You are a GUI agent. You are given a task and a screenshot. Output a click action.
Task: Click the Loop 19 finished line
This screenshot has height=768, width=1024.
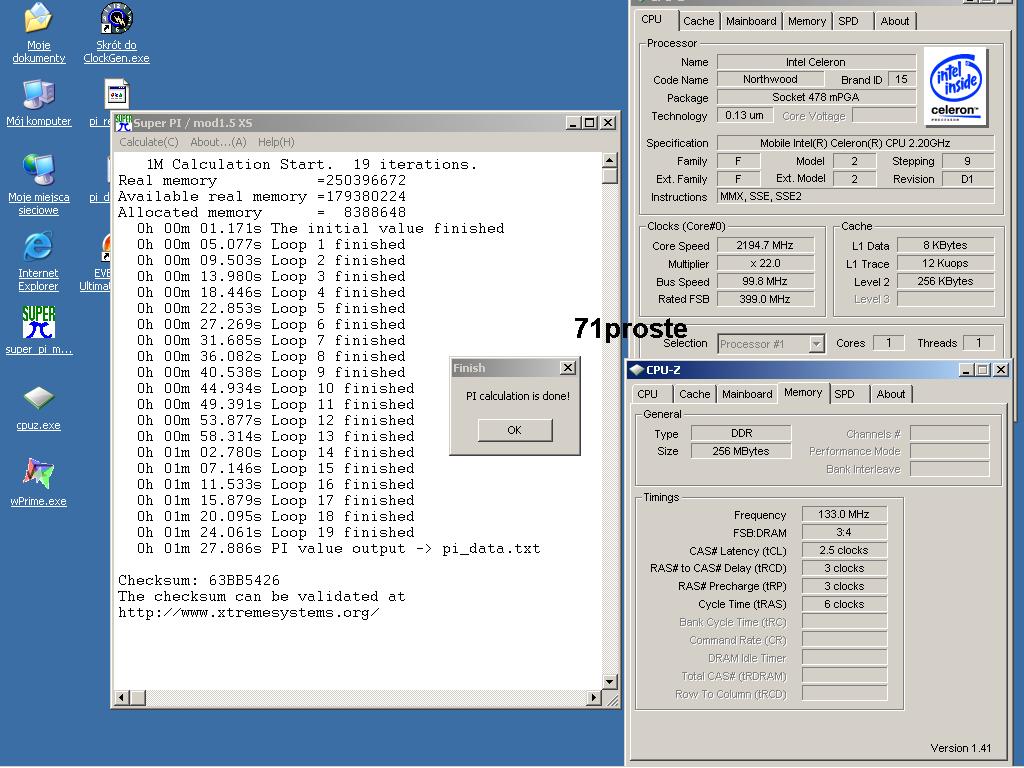coord(275,532)
